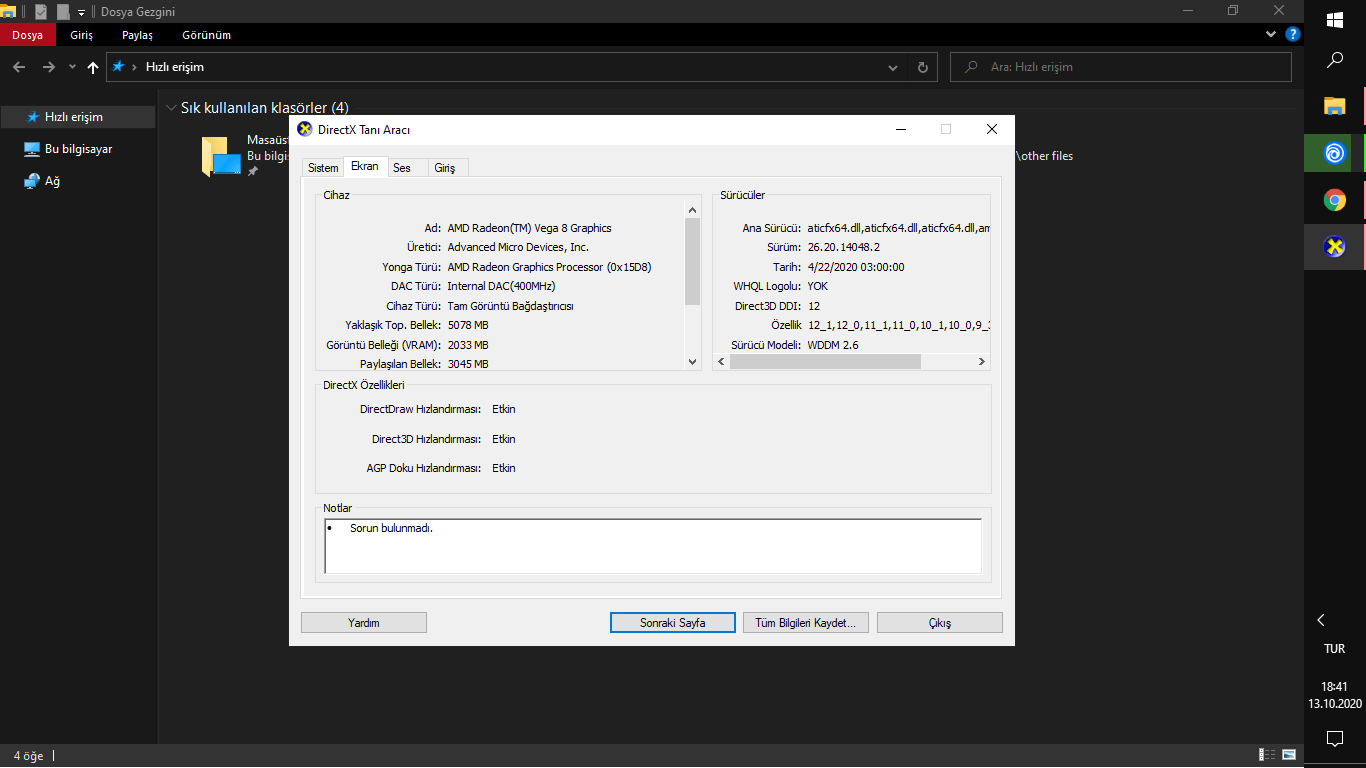Click the New Folder icon in the title bar

(x=63, y=12)
